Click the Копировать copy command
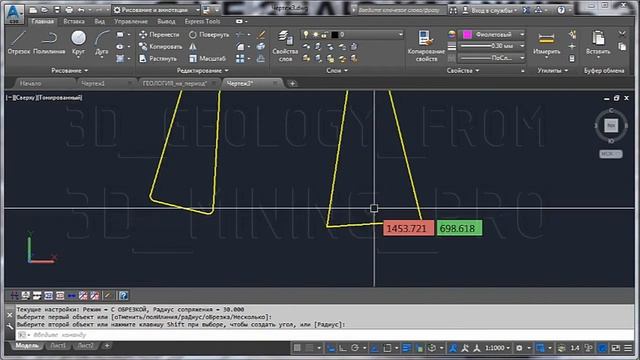This screenshot has height=360, width=640. point(160,47)
